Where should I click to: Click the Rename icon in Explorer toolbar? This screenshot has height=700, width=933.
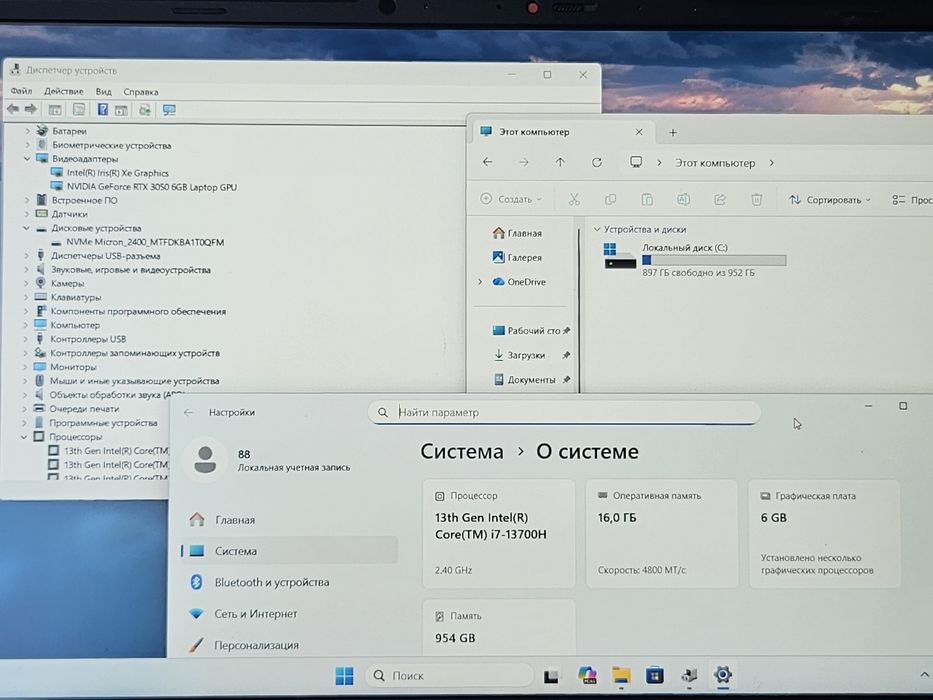683,199
